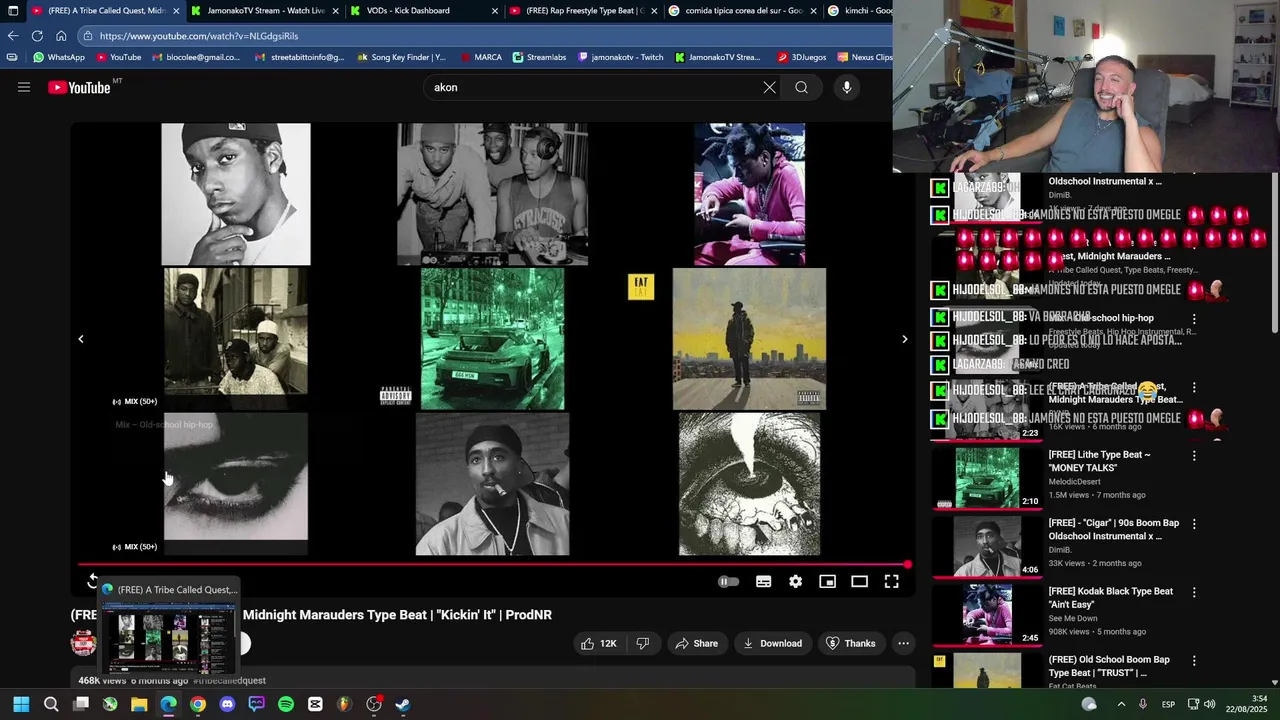1280x720 pixels.
Task: Reload the current page
Action: pyautogui.click(x=37, y=36)
